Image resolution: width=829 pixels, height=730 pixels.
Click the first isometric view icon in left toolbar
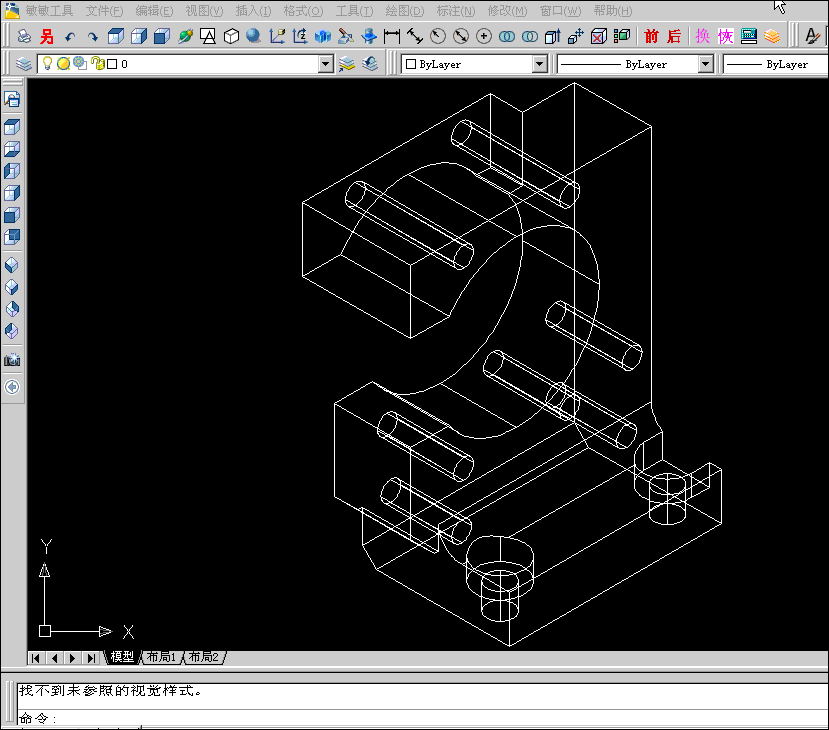(12, 264)
